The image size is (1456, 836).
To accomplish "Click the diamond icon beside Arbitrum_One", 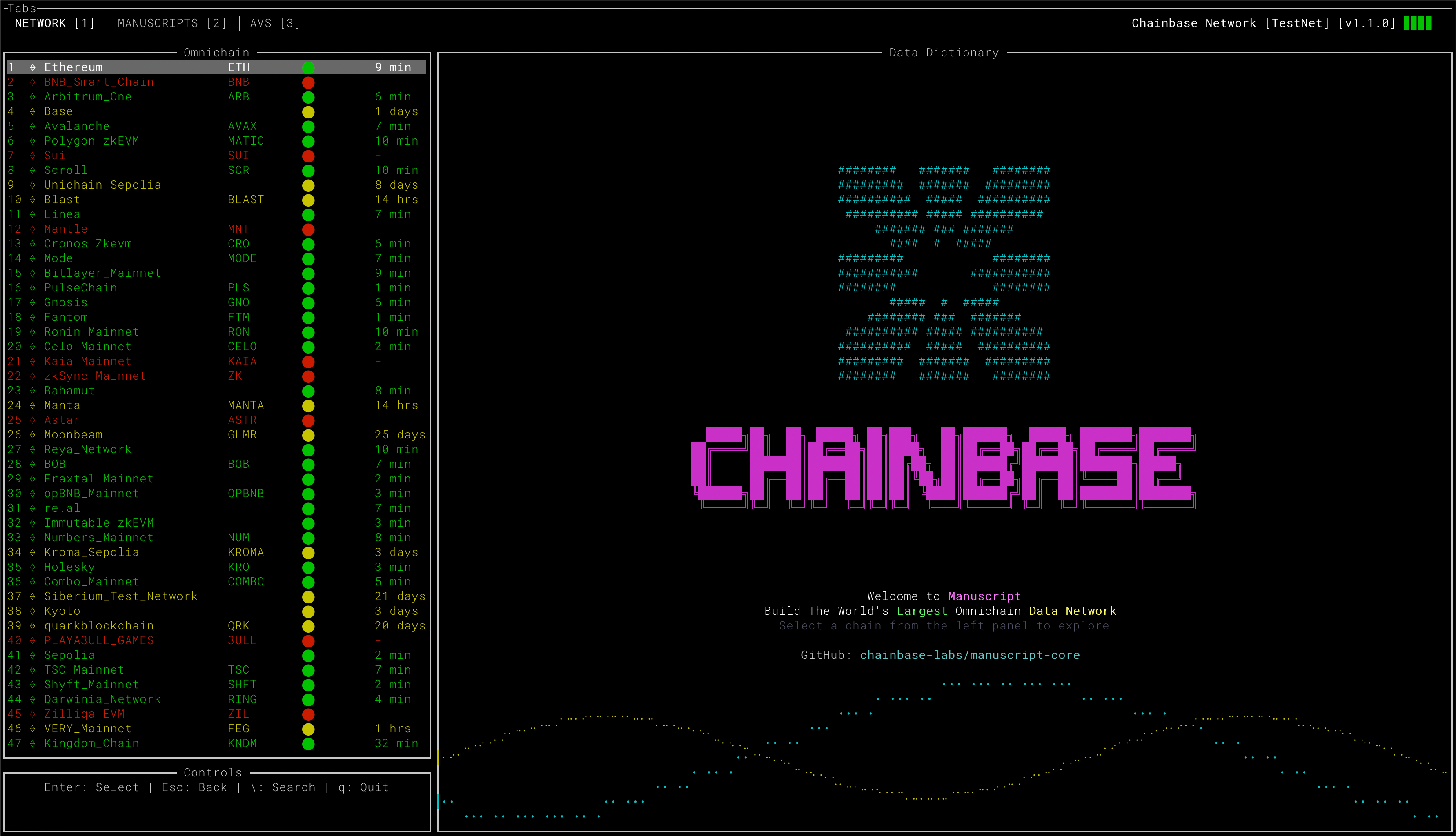I will (x=33, y=97).
